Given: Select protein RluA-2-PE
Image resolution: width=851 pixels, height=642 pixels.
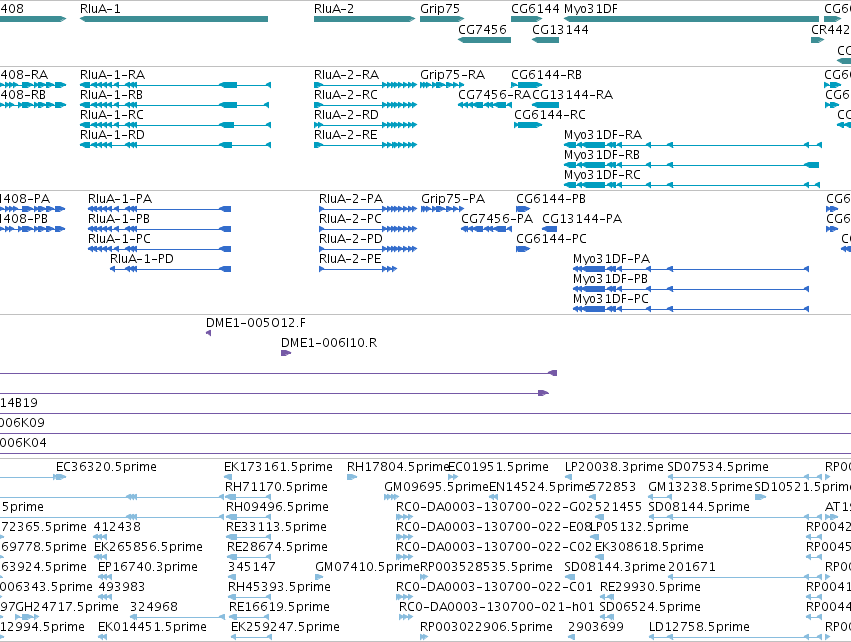Looking at the screenshot, I should (350, 259).
